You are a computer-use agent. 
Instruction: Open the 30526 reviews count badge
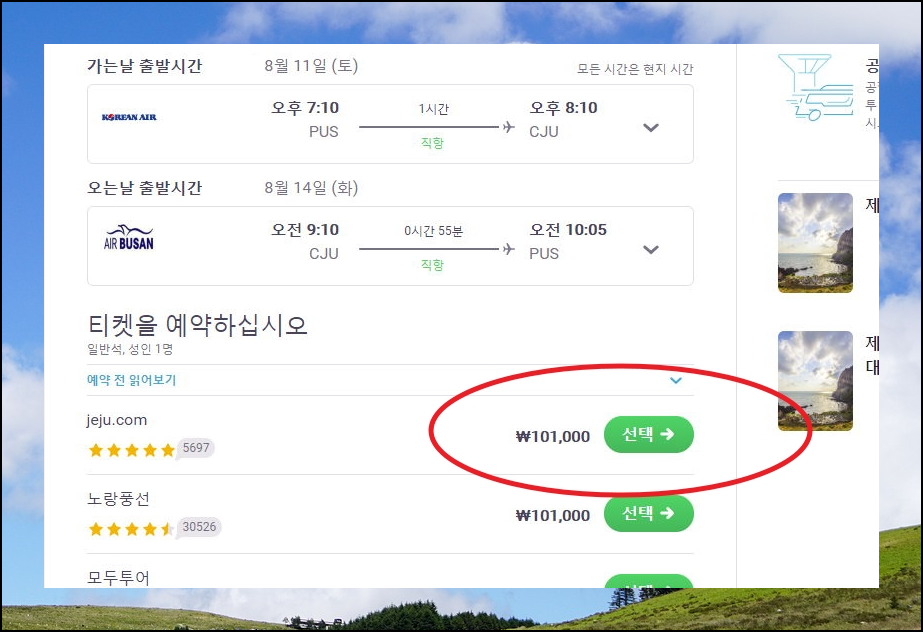pyautogui.click(x=199, y=527)
